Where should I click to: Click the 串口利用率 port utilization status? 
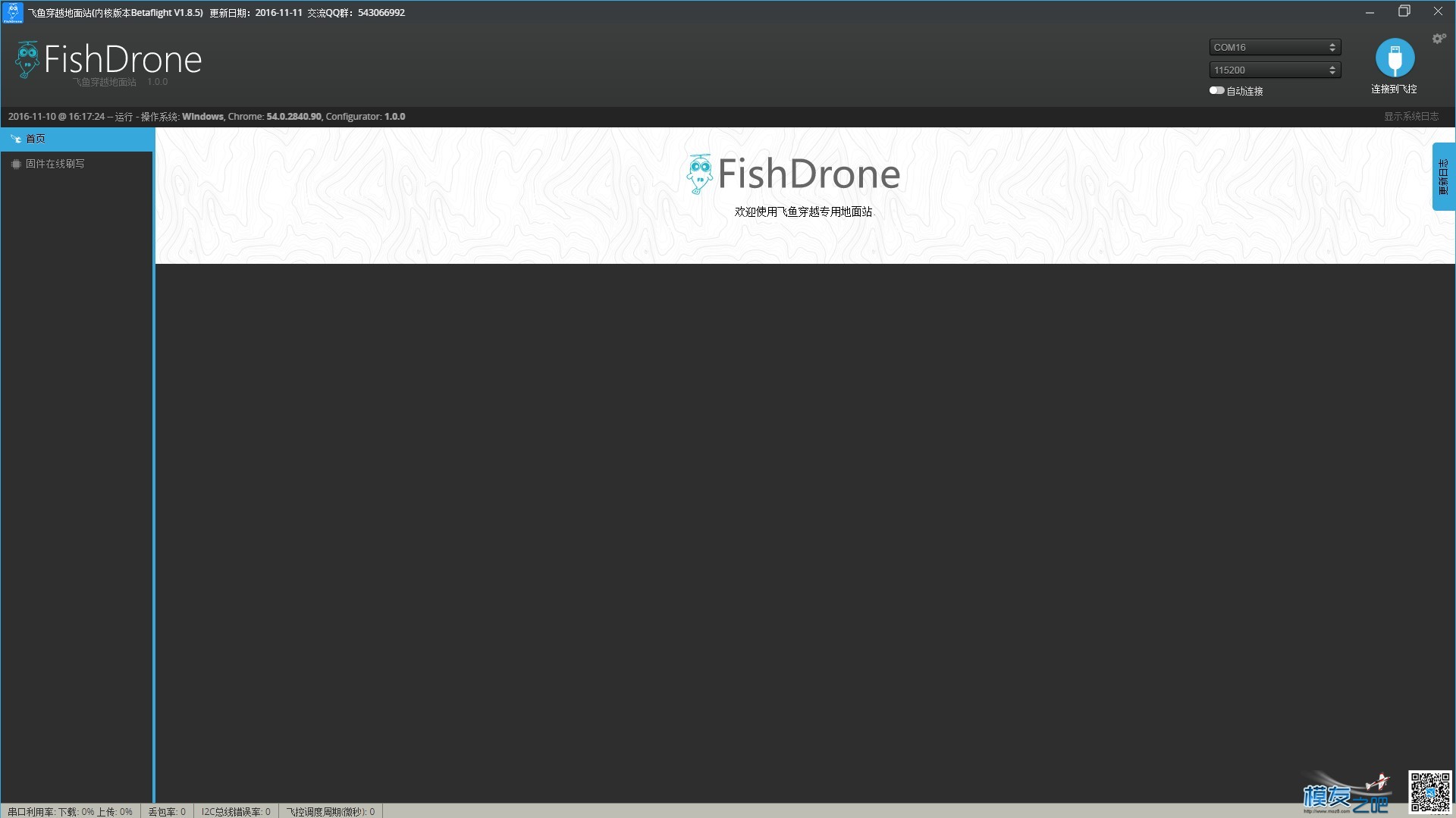(x=70, y=811)
